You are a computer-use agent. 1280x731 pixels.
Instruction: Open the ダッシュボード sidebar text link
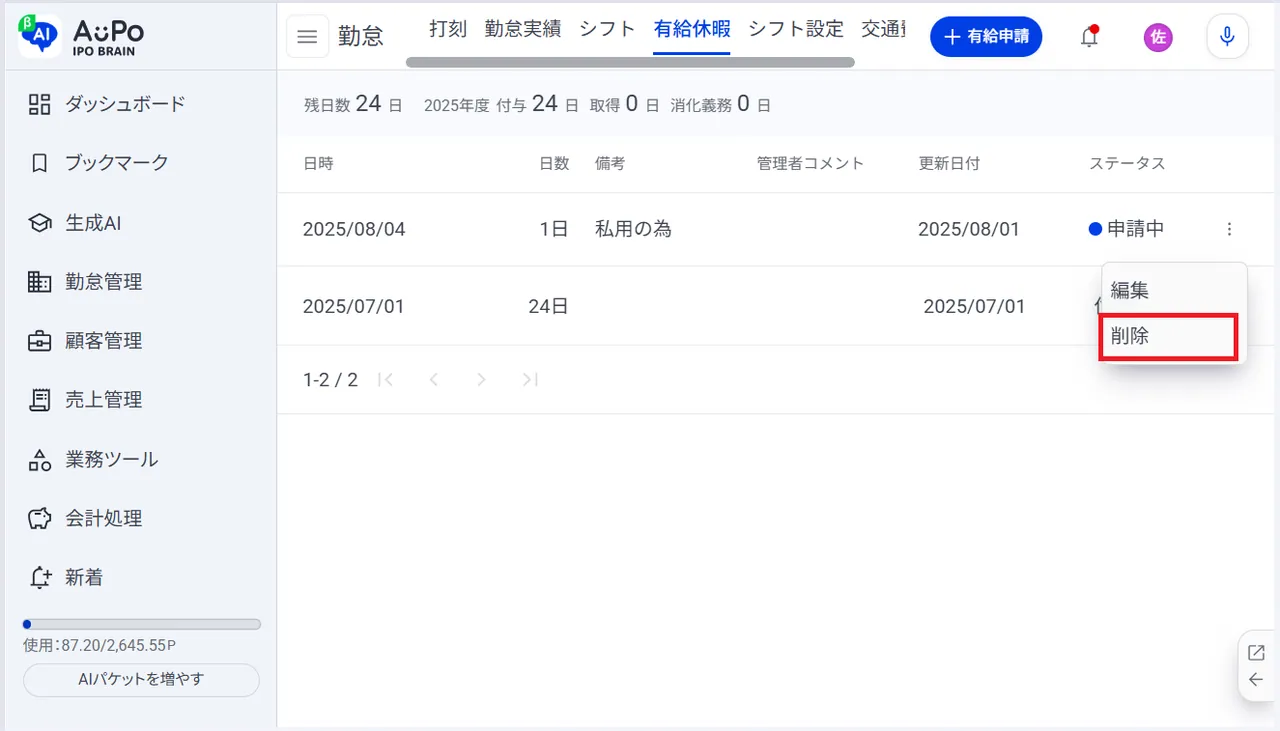[126, 104]
